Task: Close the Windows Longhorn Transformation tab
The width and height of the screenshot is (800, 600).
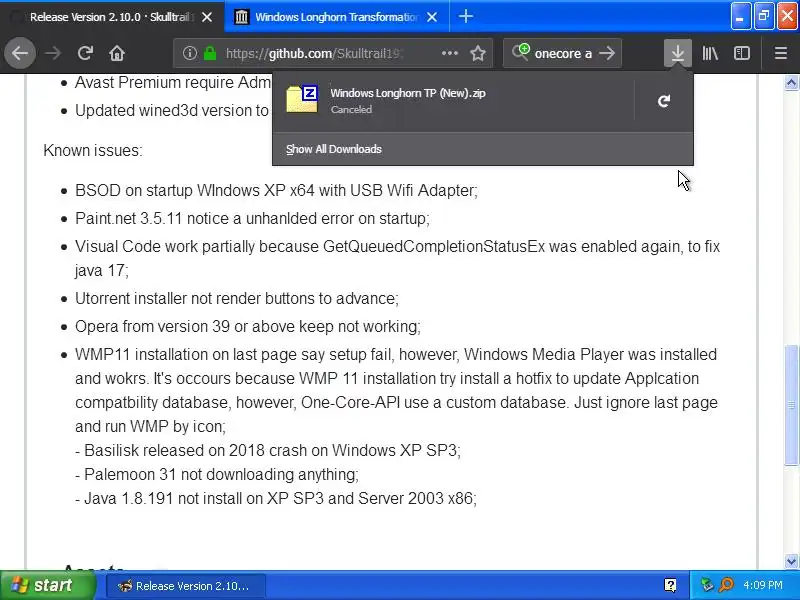Action: (x=432, y=17)
